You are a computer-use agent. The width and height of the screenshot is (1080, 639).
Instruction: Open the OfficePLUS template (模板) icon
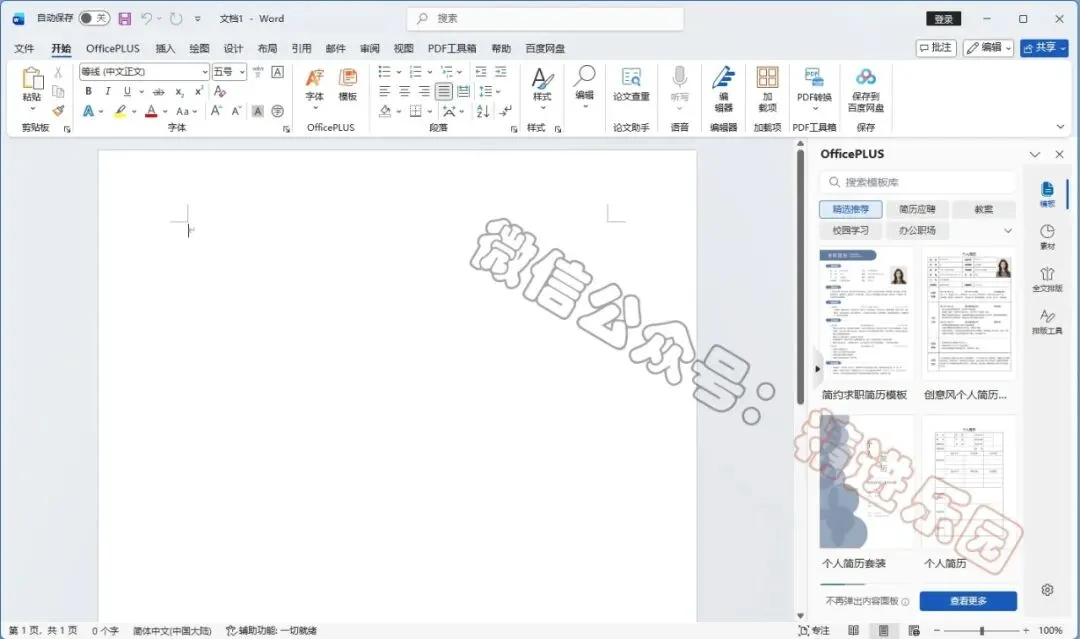[348, 85]
